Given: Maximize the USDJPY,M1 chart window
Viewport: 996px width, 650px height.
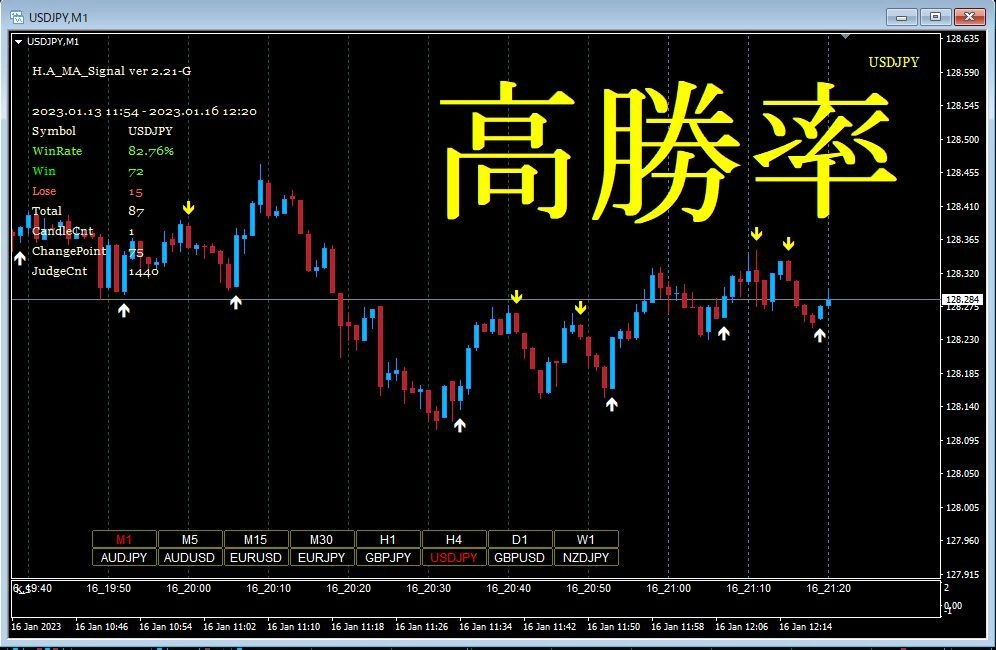Looking at the screenshot, I should click(935, 16).
